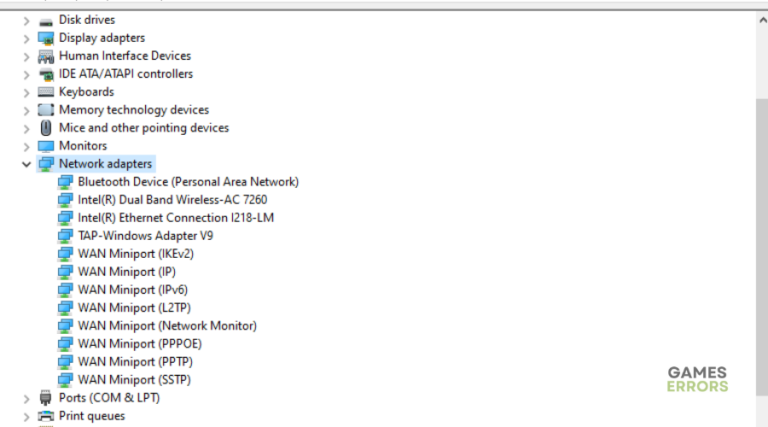Select Intel(R) Dual Band Wireless-AC 7260
Viewport: 768px width, 427px height.
[x=172, y=200]
